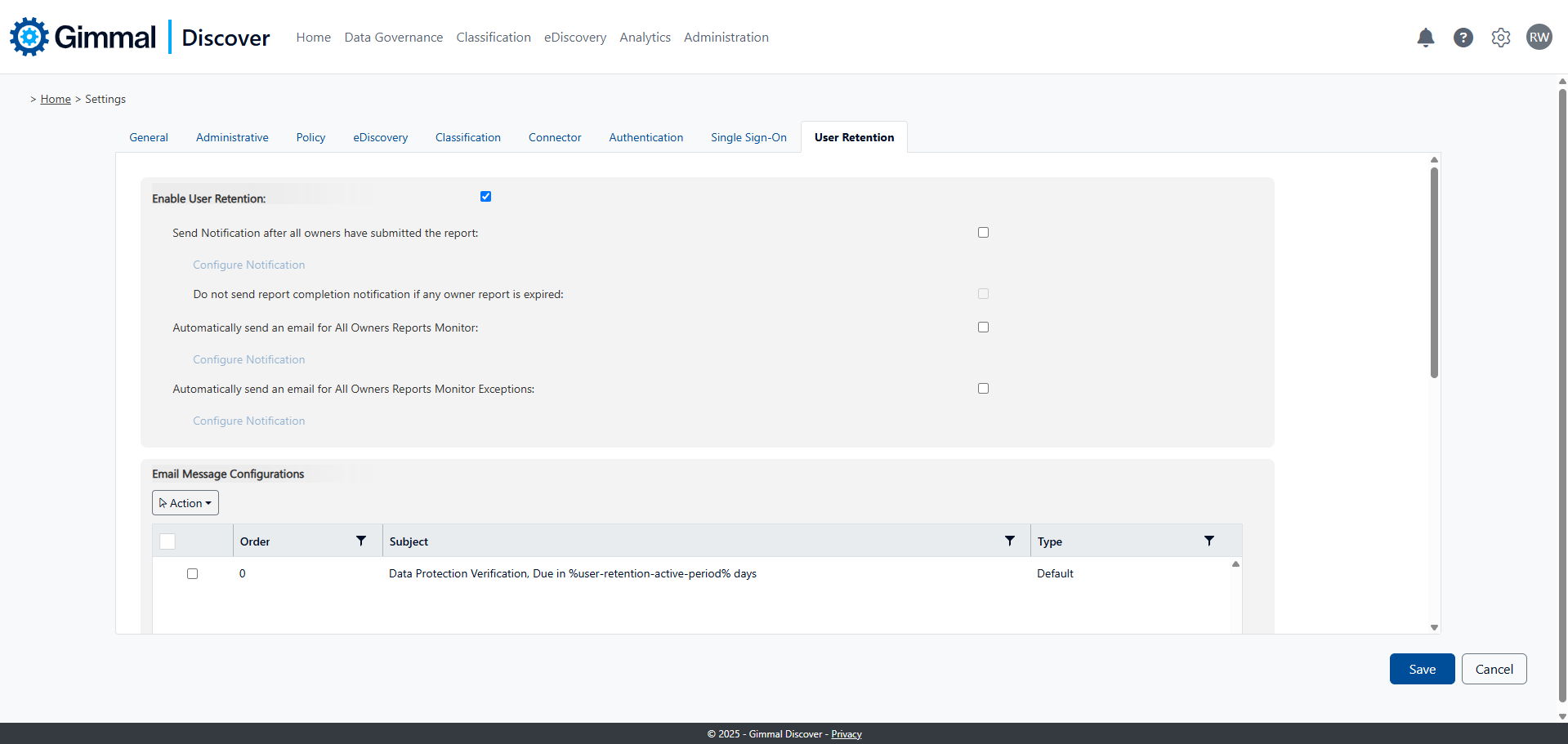
Task: Filter the Type column
Action: 1208,541
